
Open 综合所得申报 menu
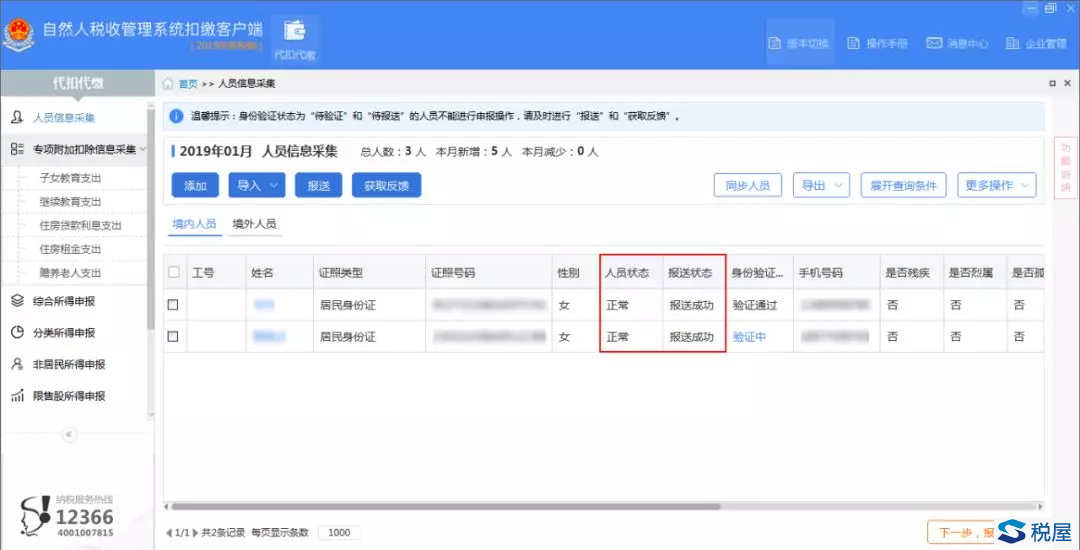(64, 301)
